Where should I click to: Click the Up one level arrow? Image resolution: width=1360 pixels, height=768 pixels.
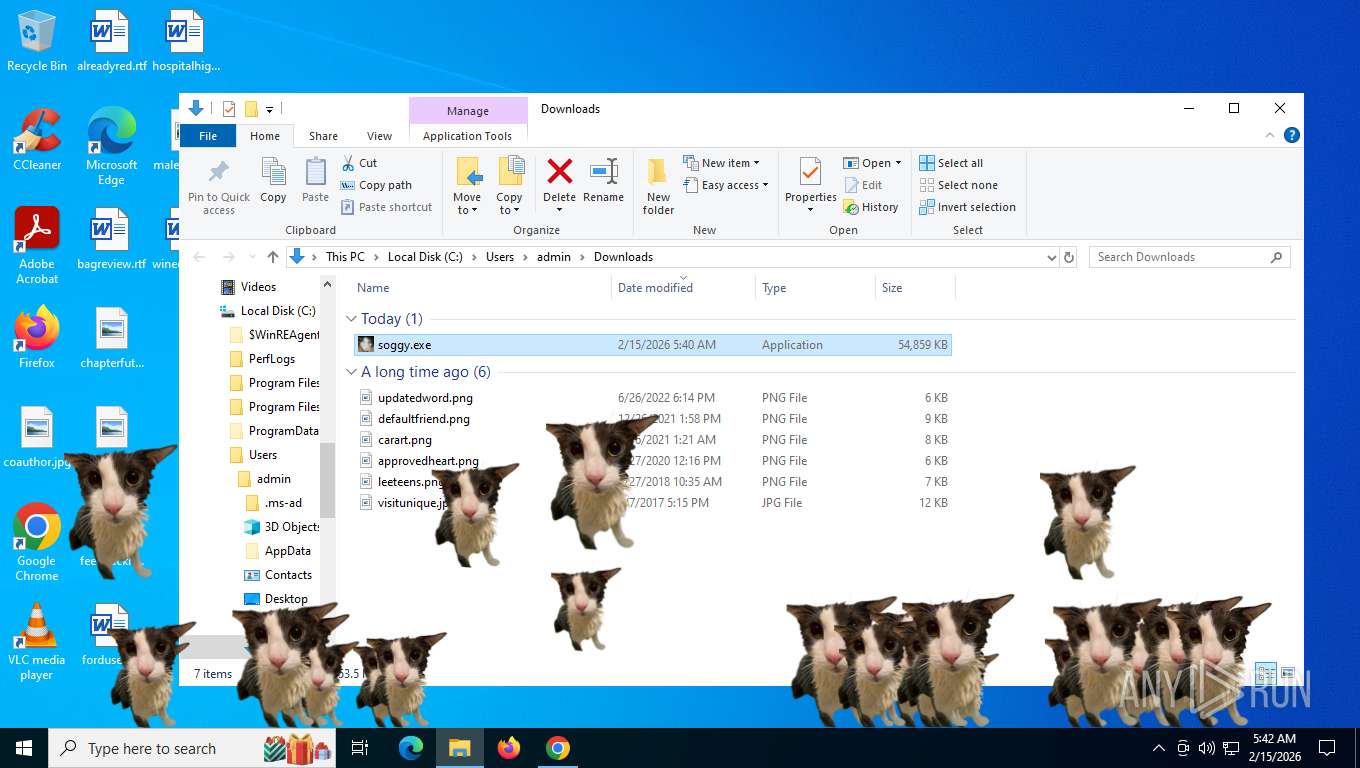[x=273, y=257]
